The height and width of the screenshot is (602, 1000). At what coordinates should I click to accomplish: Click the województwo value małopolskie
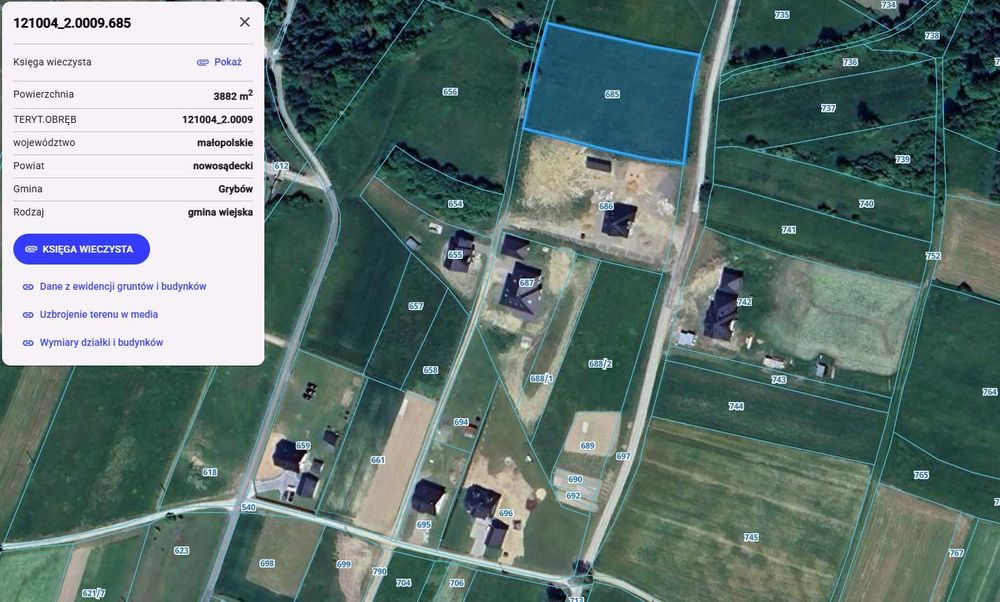[x=225, y=143]
